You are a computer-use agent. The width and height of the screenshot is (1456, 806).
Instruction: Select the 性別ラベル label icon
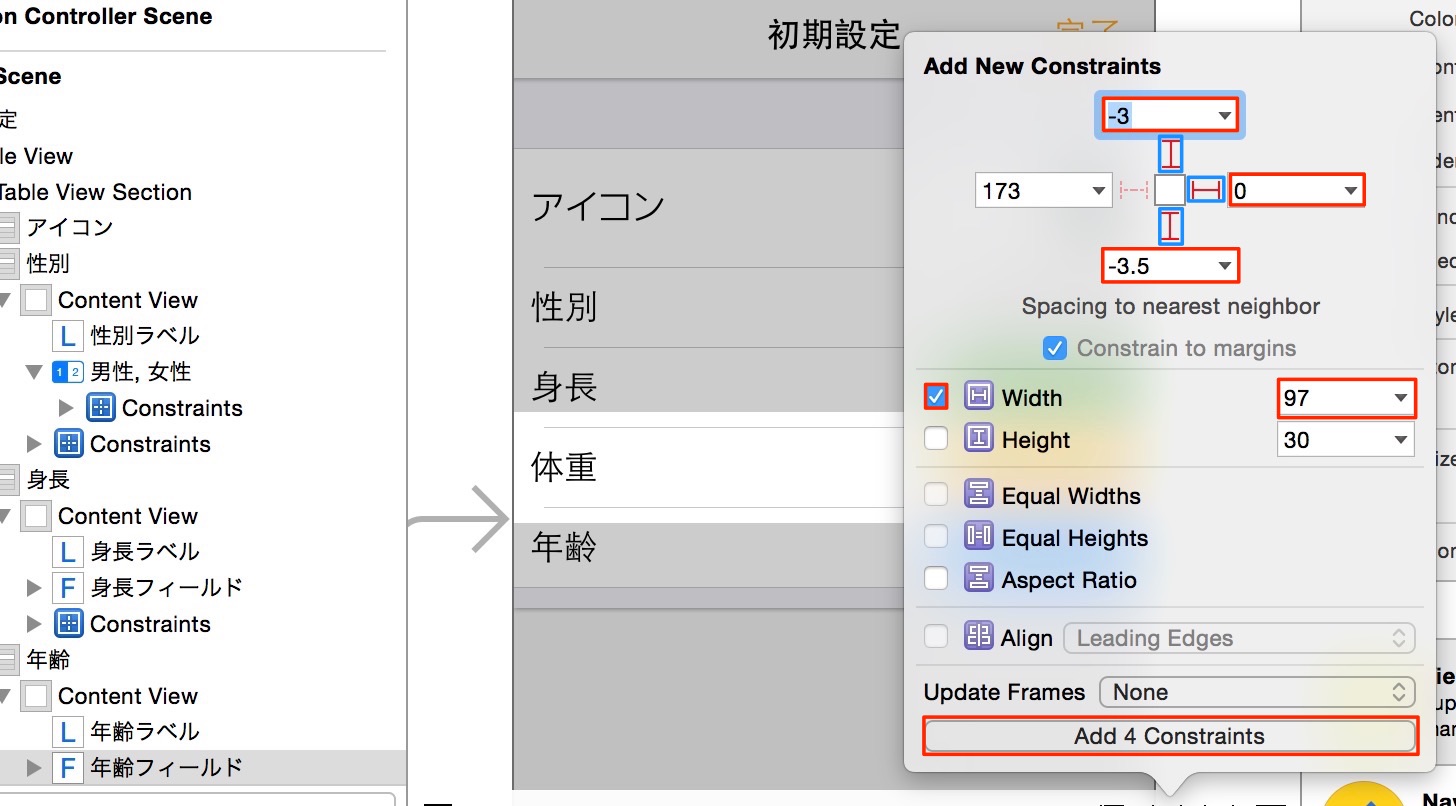coord(67,336)
